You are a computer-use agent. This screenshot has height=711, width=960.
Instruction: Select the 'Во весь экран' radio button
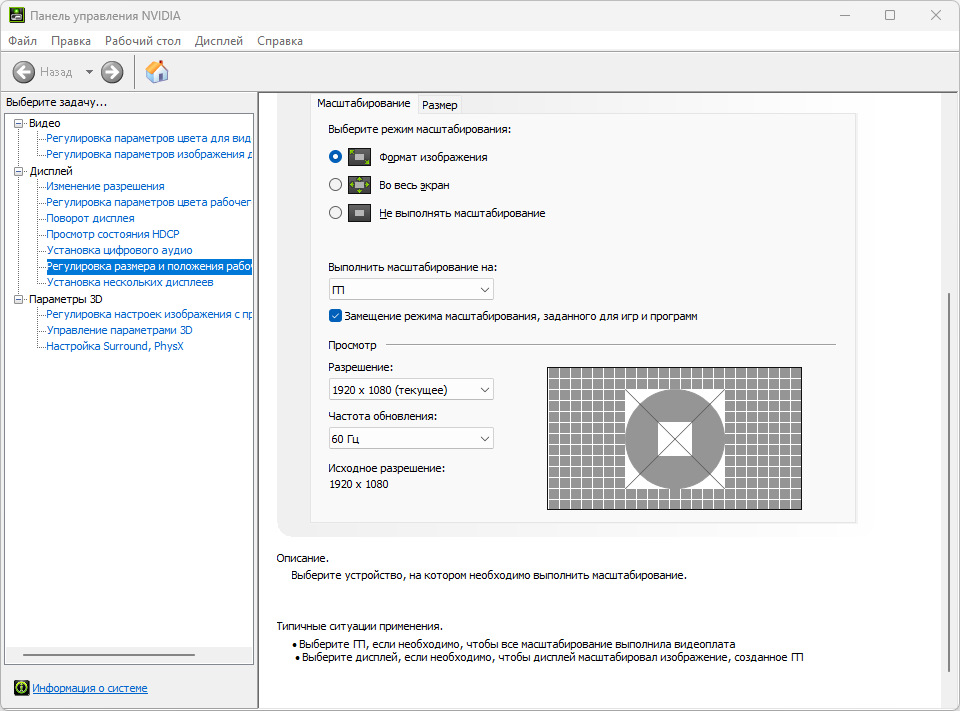click(336, 185)
